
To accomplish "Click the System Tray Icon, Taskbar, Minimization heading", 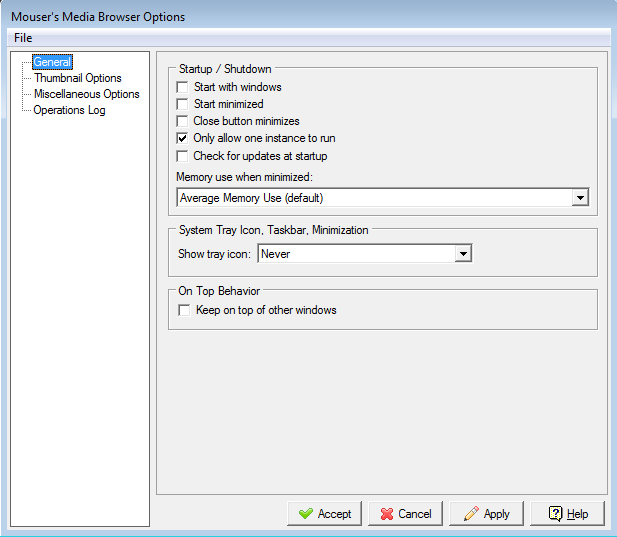I will click(x=273, y=230).
